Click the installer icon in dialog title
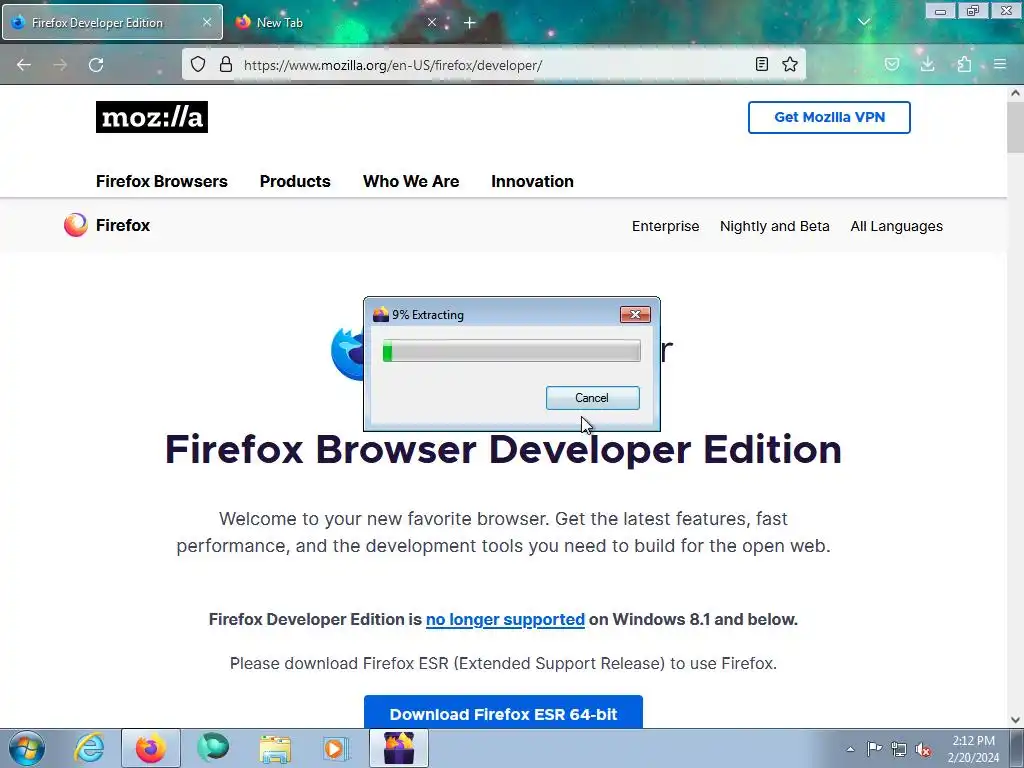 click(381, 315)
